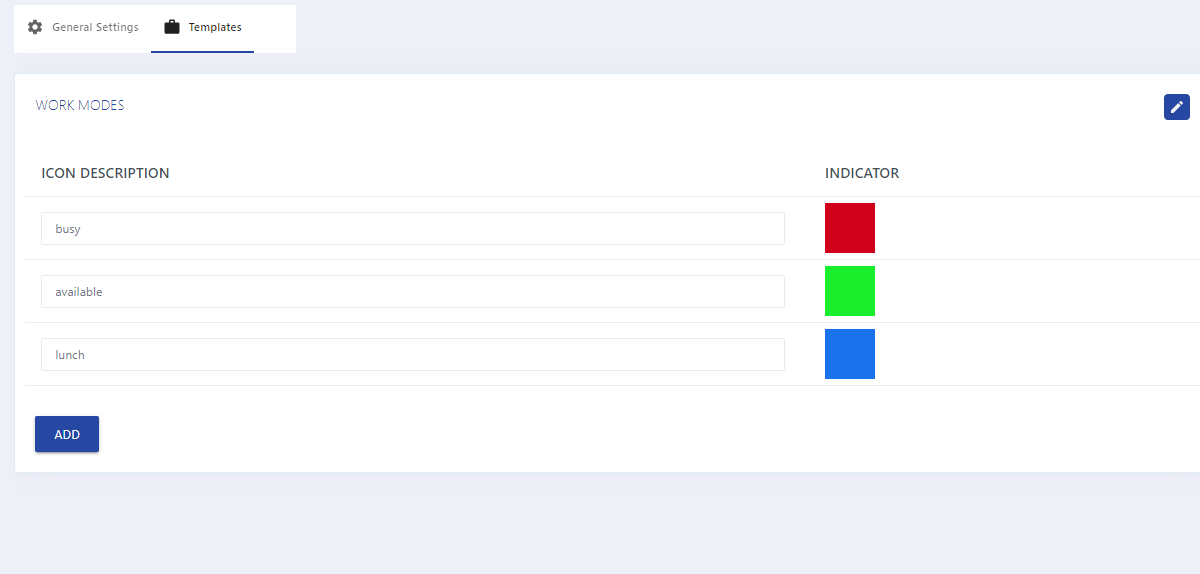Viewport: 1200px width, 574px height.
Task: Open the green available indicator swatch
Action: (850, 291)
